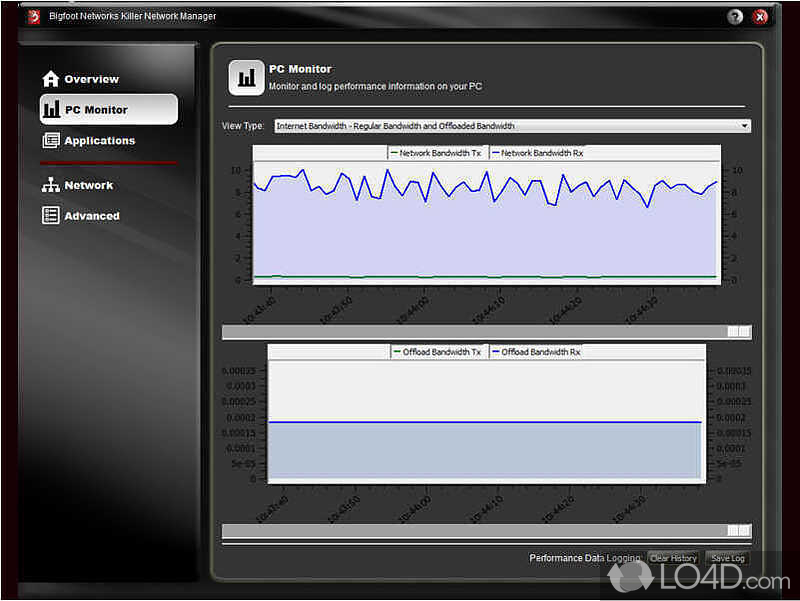Screen dimensions: 800x601
Task: Click the Network Bandwidth Rx legend entry
Action: (537, 153)
